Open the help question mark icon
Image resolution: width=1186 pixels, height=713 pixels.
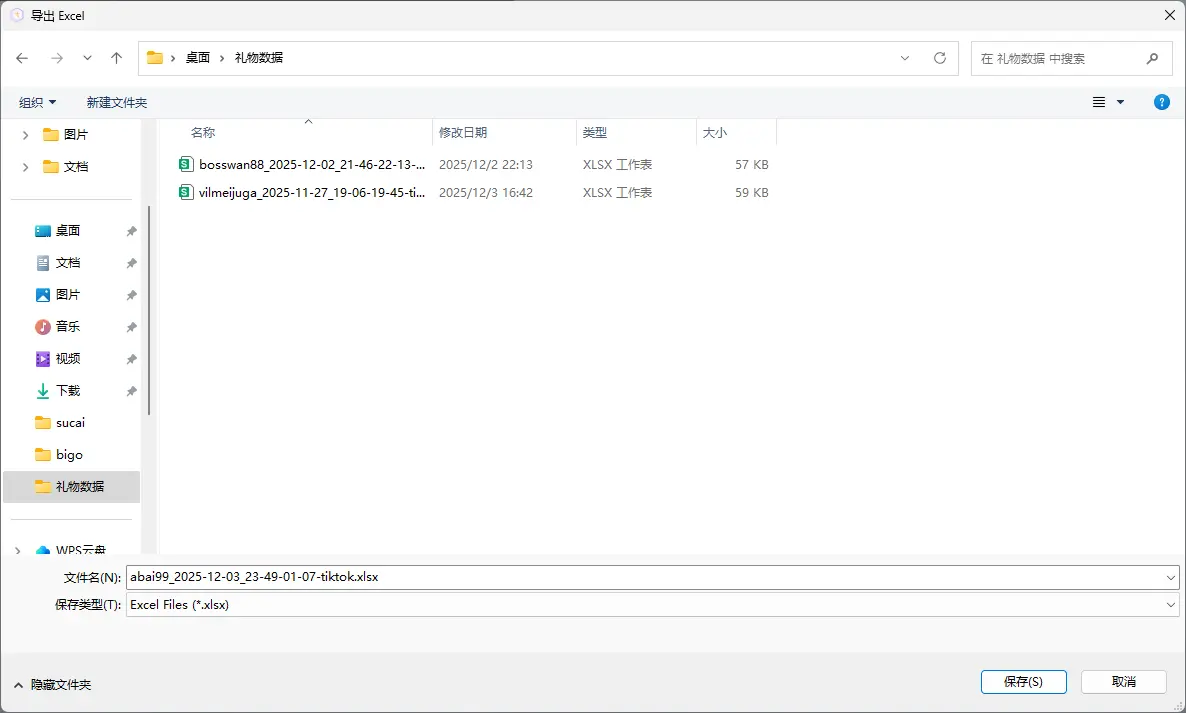(1161, 102)
